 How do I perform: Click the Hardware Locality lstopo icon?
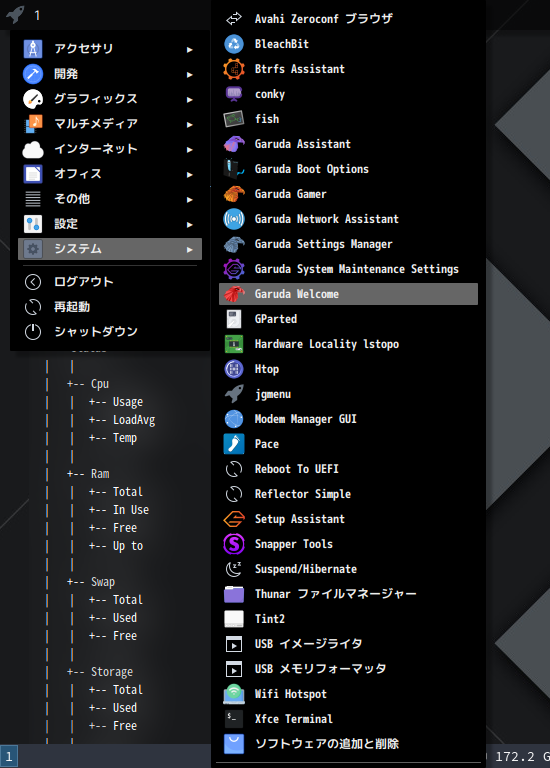pos(234,343)
